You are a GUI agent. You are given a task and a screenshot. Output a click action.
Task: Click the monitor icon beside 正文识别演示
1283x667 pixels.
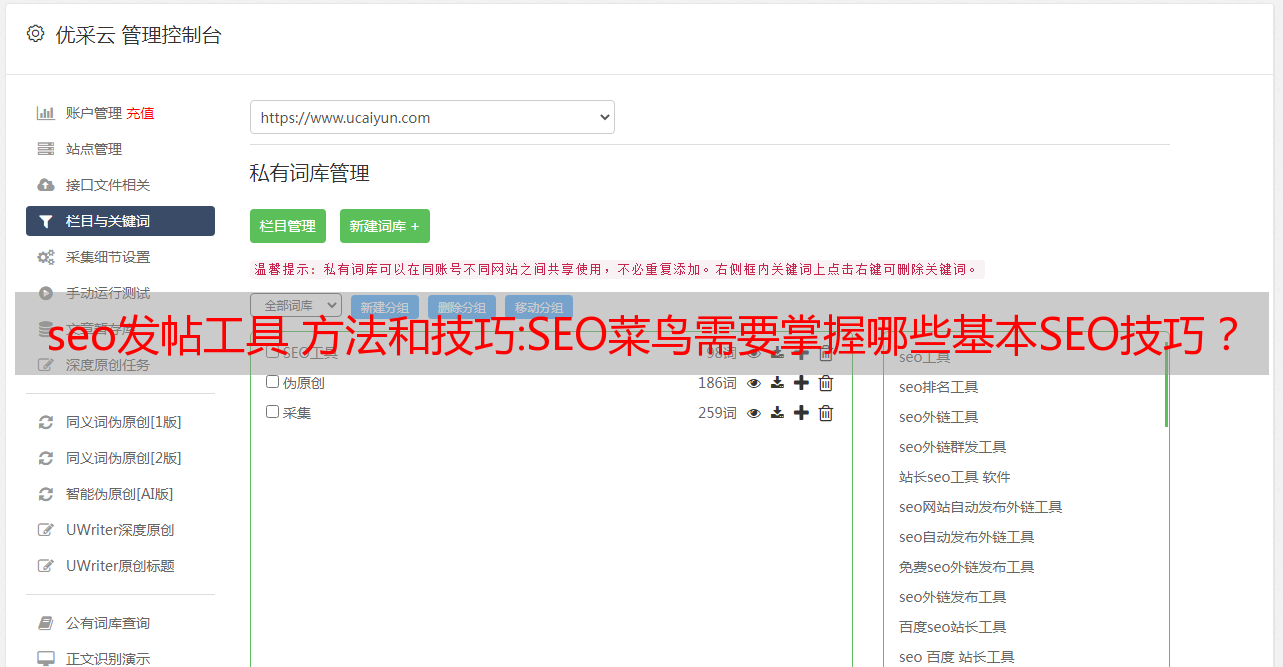[45, 659]
